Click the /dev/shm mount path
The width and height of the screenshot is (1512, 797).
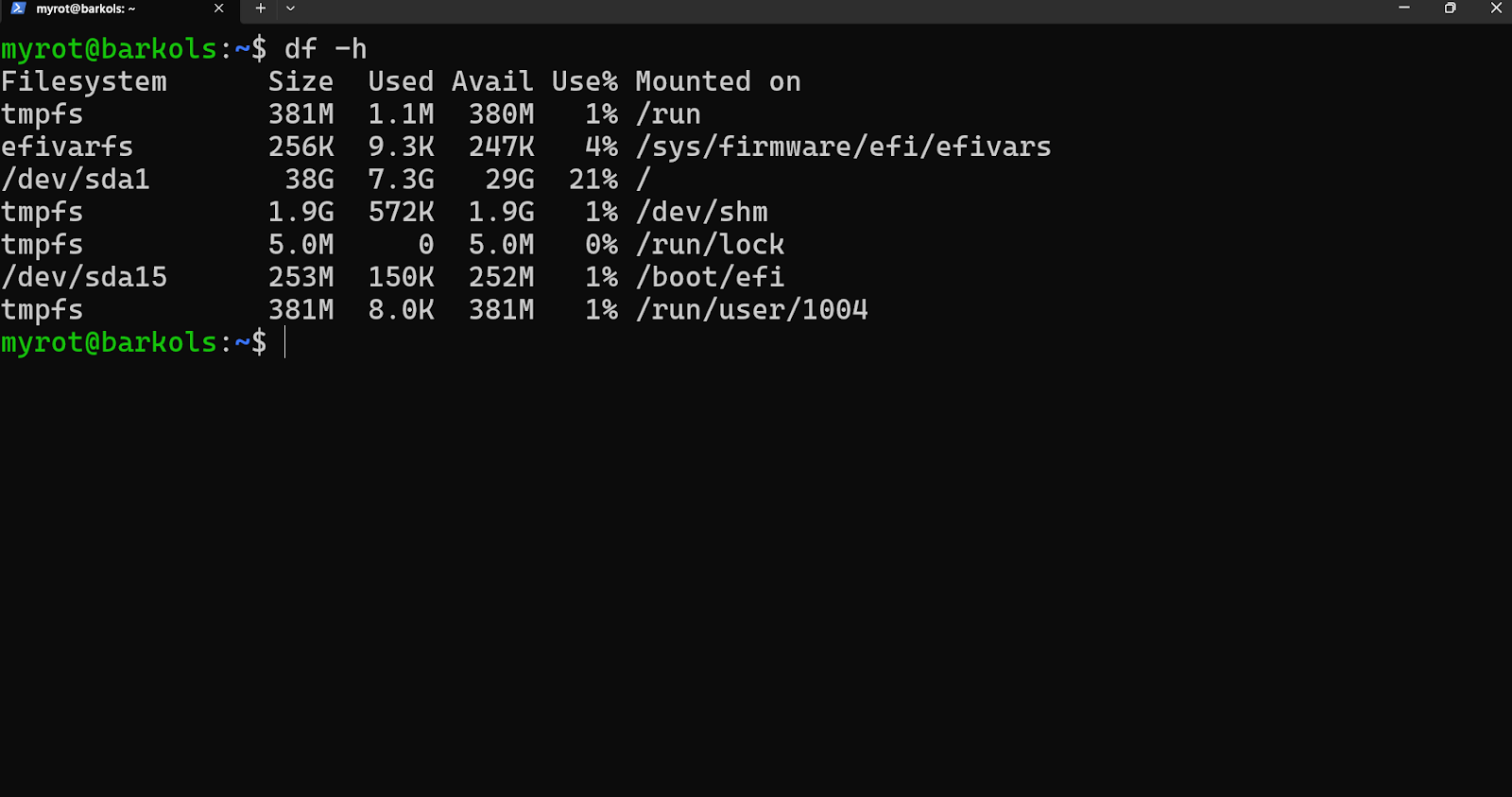click(702, 213)
